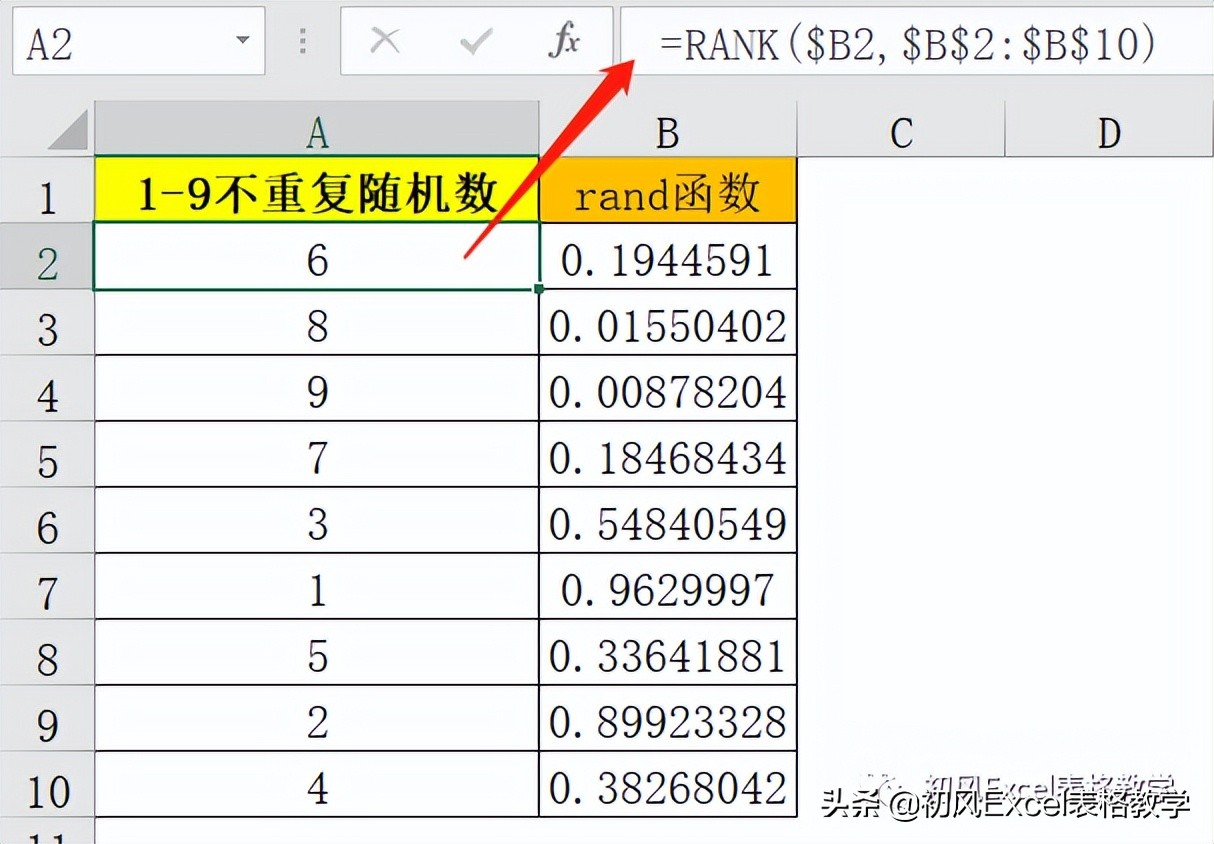Select cell containing value 6
Image resolution: width=1214 pixels, height=844 pixels.
pyautogui.click(x=316, y=257)
